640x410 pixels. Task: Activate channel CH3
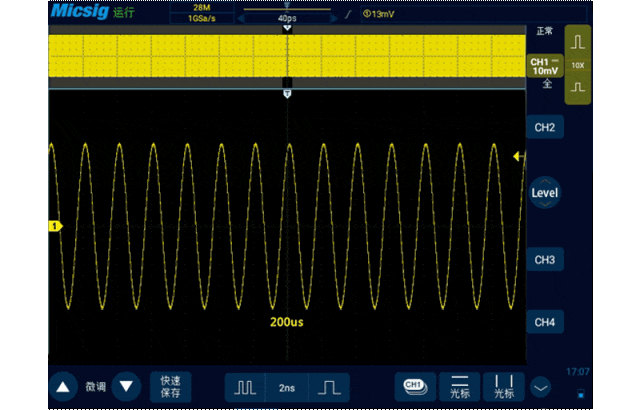click(x=545, y=259)
